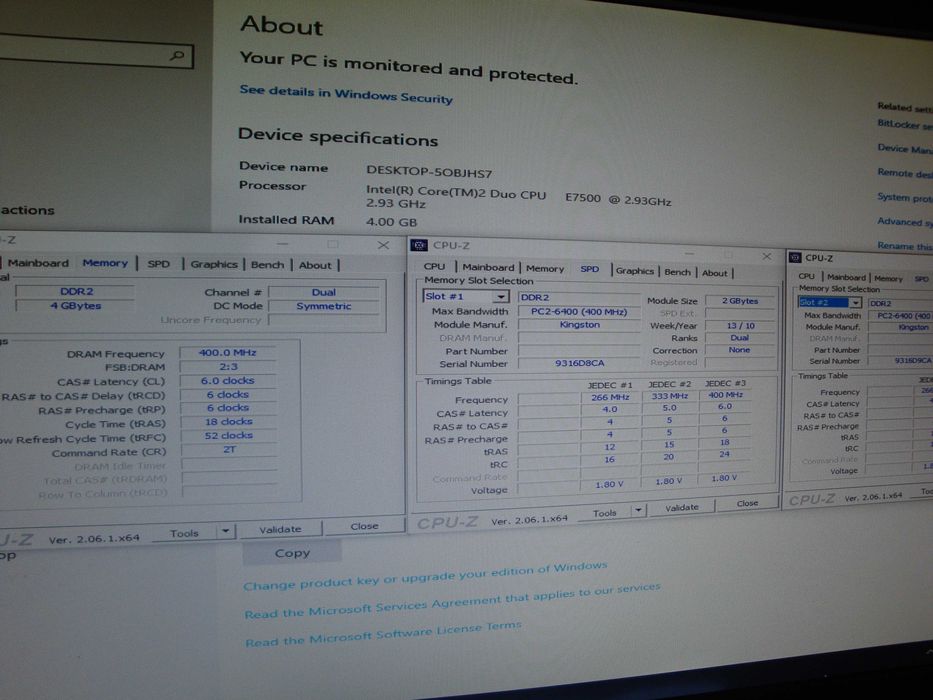Open Bench tab in middle CPU-Z window

(677, 272)
